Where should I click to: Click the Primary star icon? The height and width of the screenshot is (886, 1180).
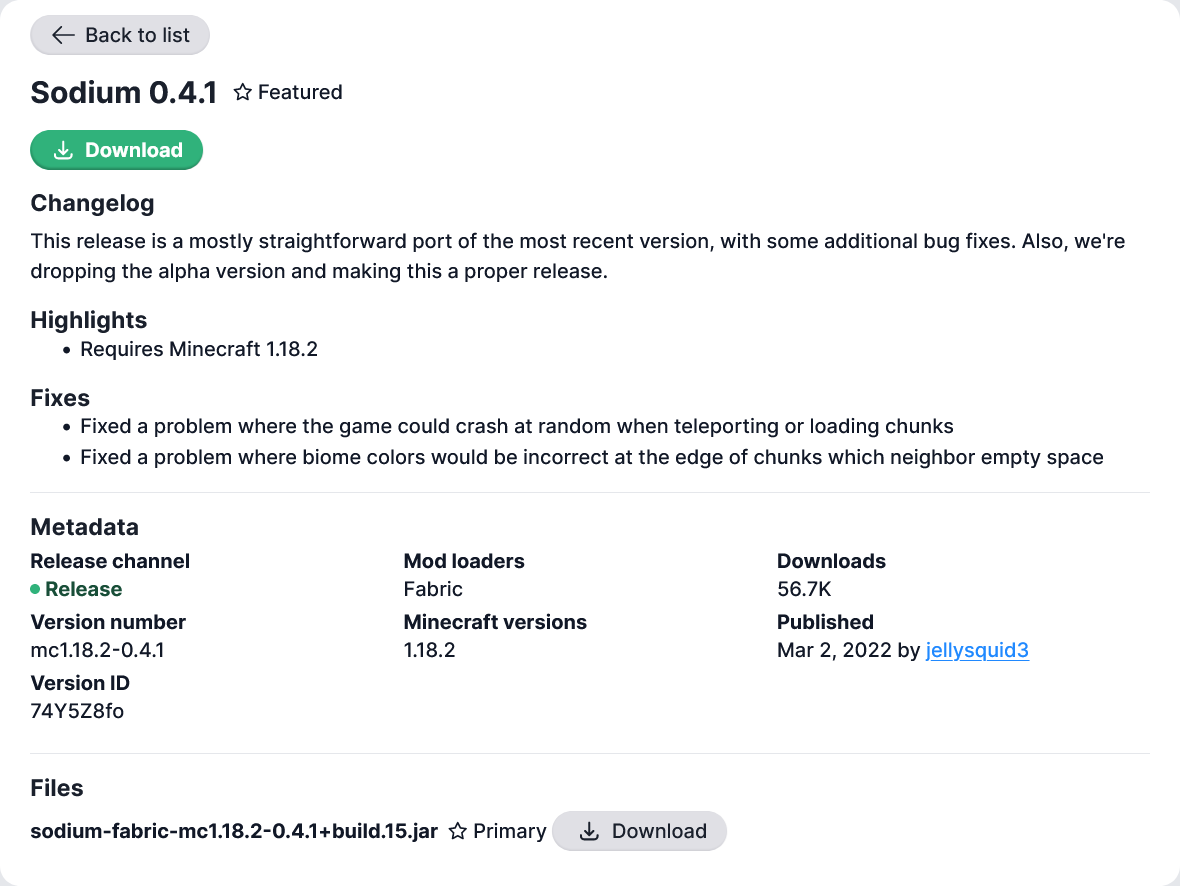coord(458,831)
